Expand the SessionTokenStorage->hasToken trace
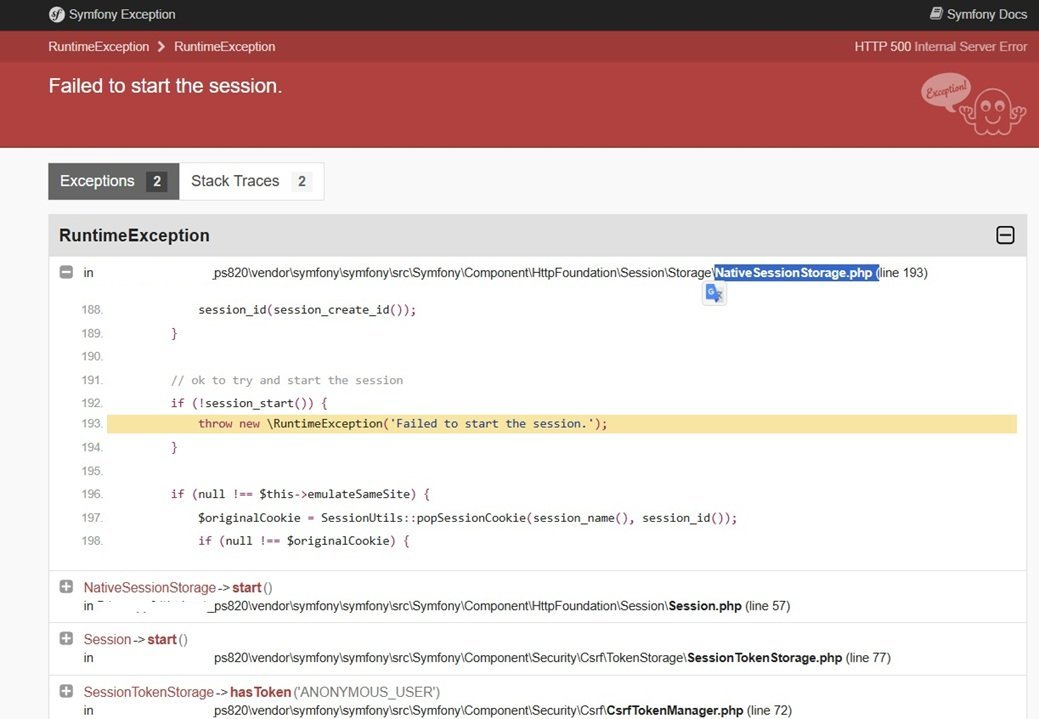 [66, 691]
